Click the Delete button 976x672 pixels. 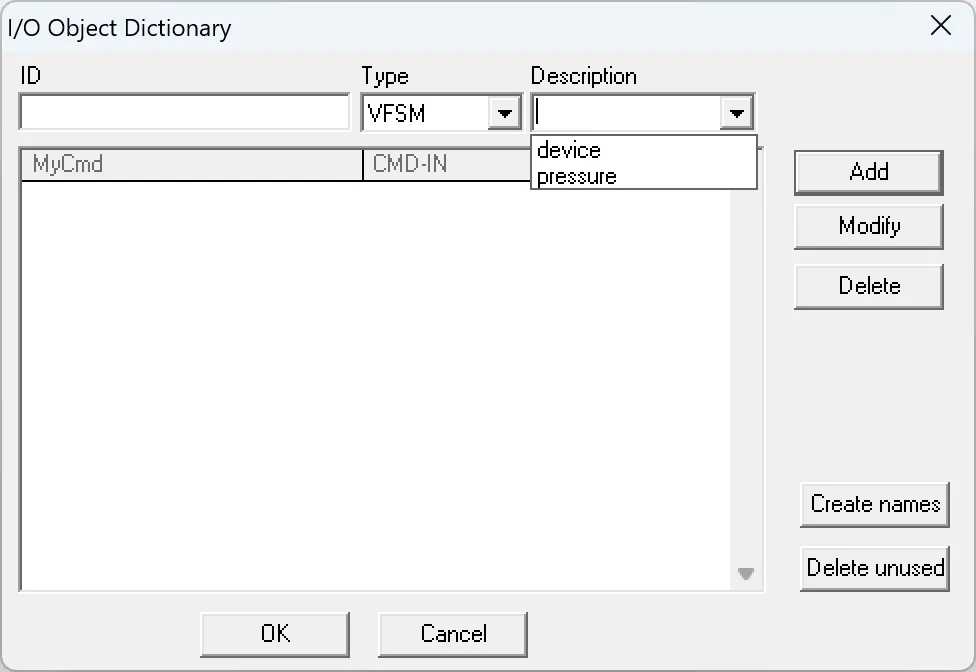pos(868,286)
